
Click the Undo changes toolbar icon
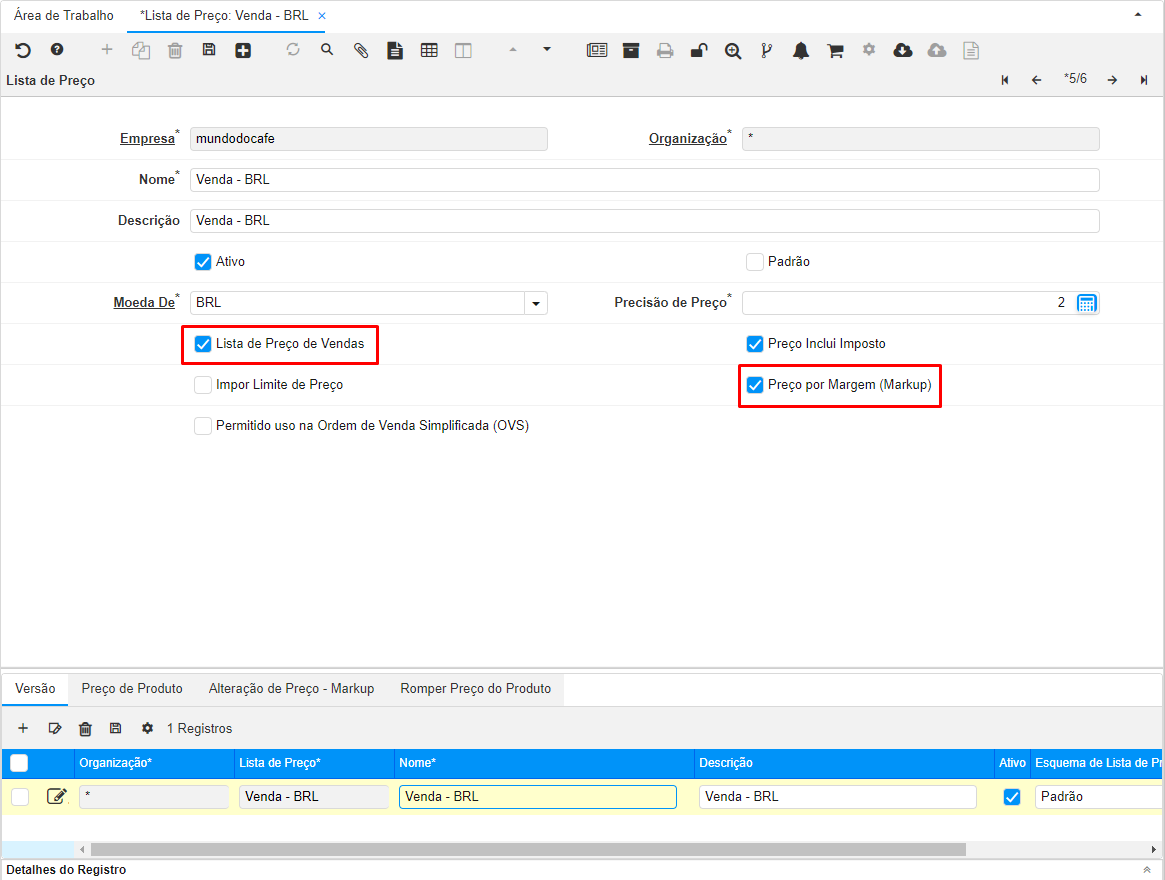click(x=23, y=50)
